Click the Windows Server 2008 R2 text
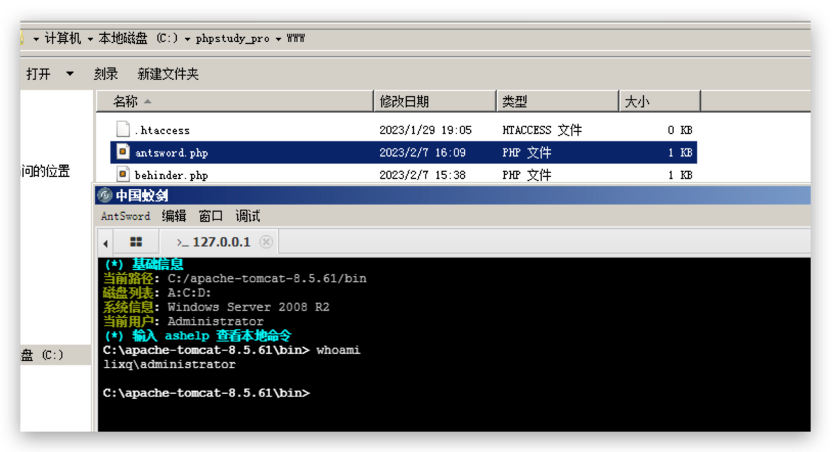Screen dimensions: 832x452 [x=248, y=307]
